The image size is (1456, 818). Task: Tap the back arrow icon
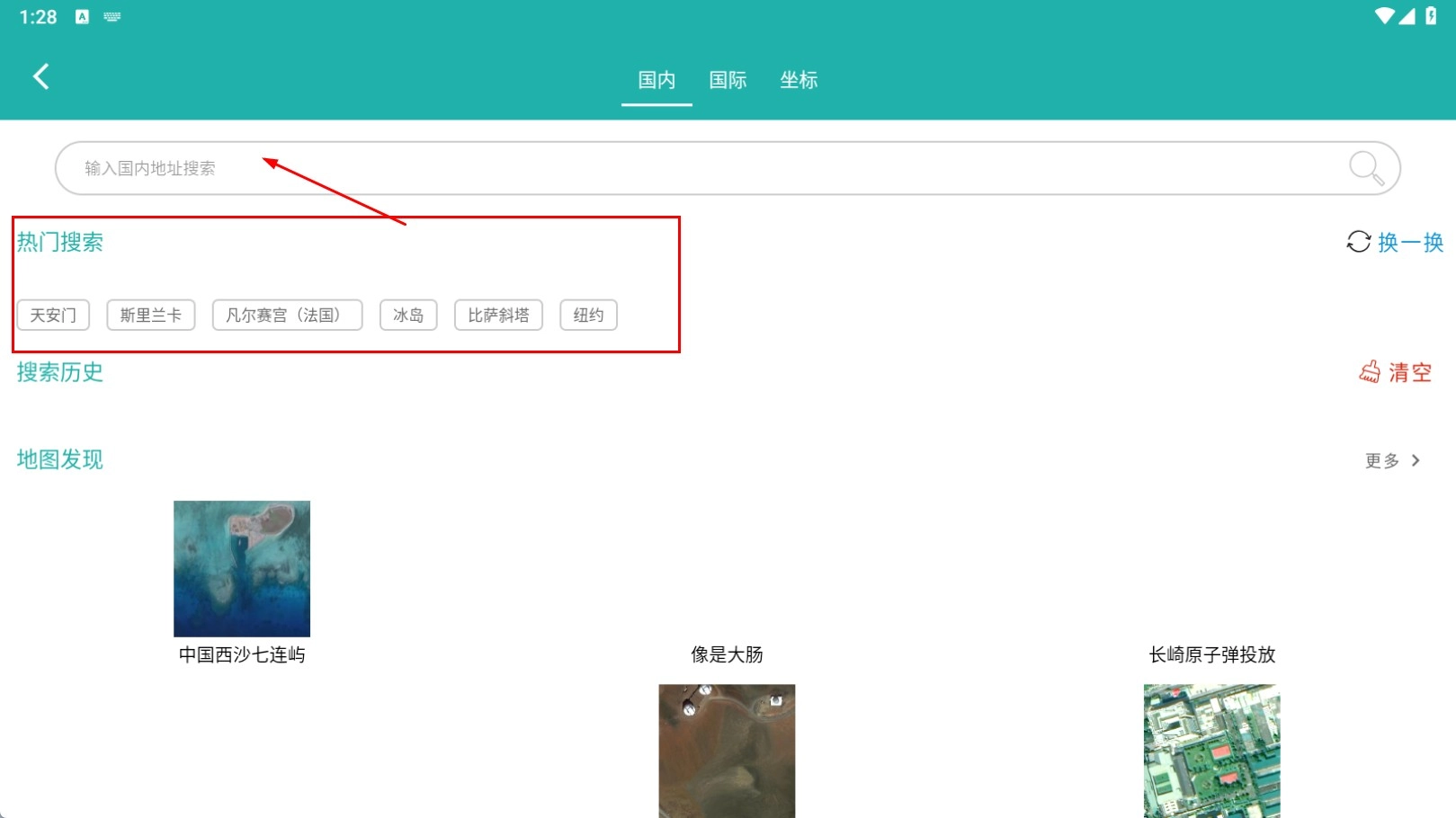pyautogui.click(x=40, y=76)
